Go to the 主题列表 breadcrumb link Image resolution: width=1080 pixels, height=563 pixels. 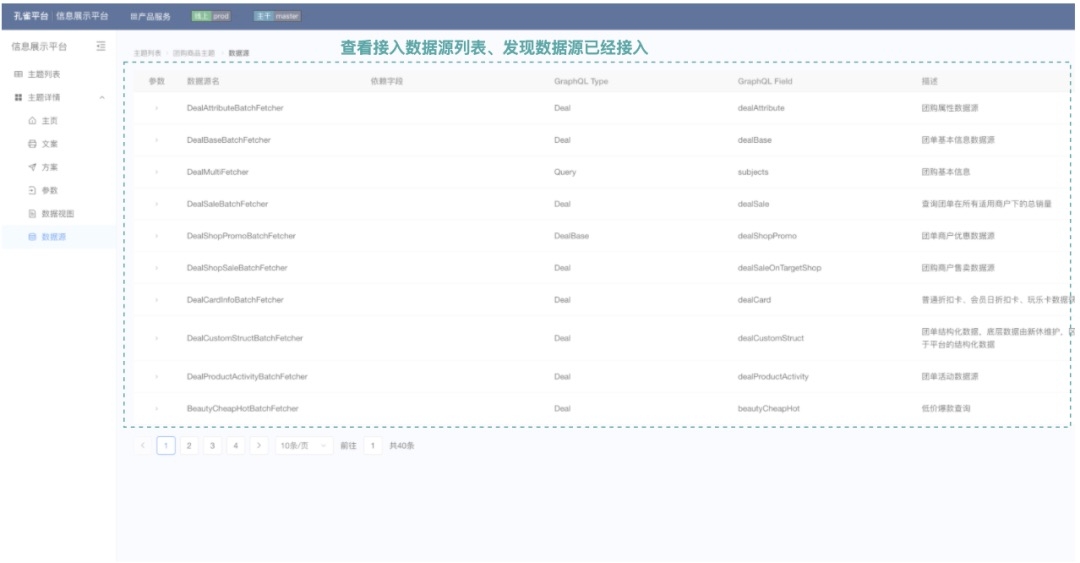click(x=146, y=52)
